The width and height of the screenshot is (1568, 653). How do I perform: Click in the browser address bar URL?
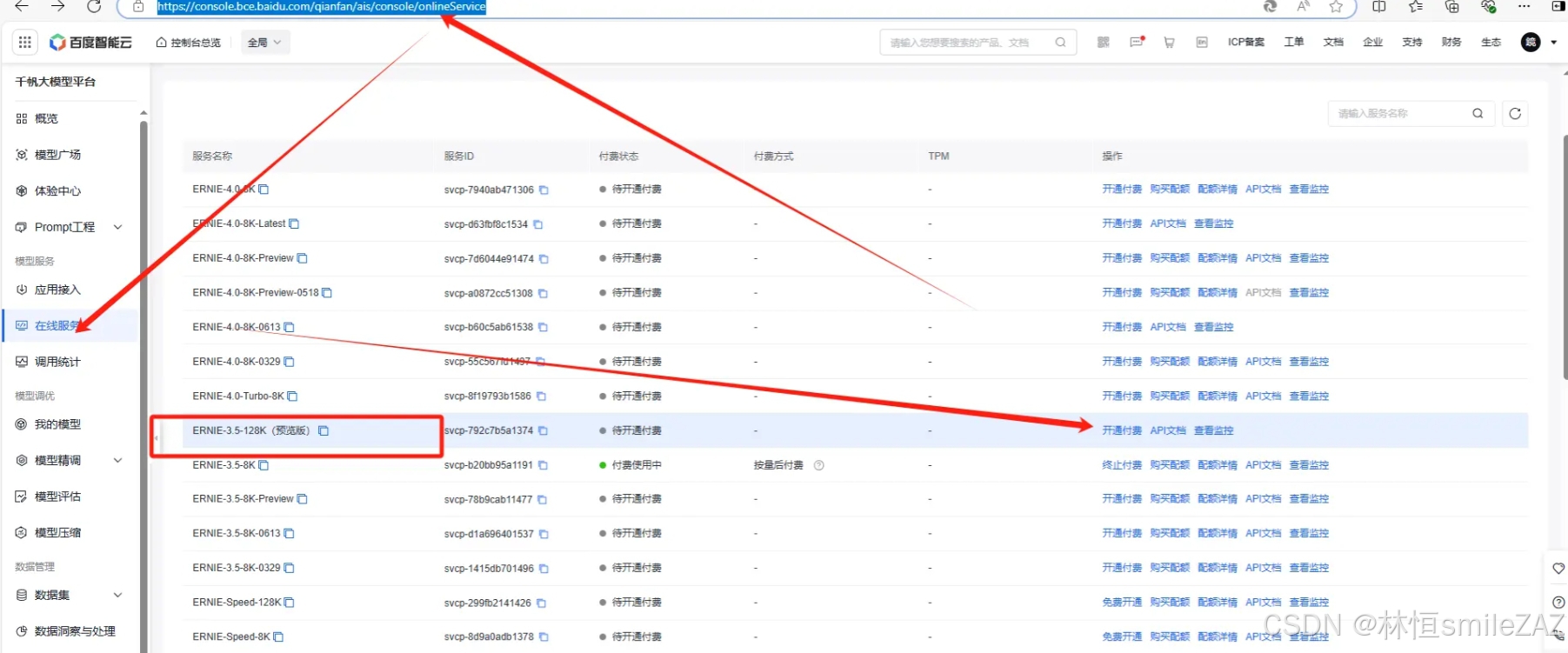(321, 7)
